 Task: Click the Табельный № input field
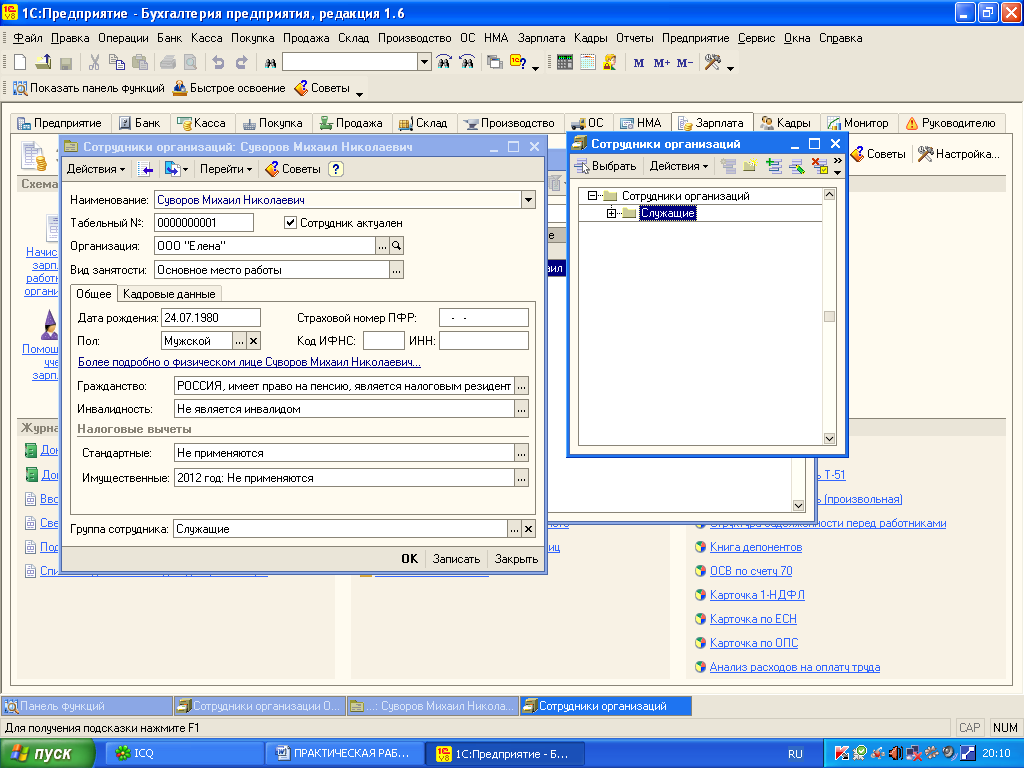(x=204, y=223)
